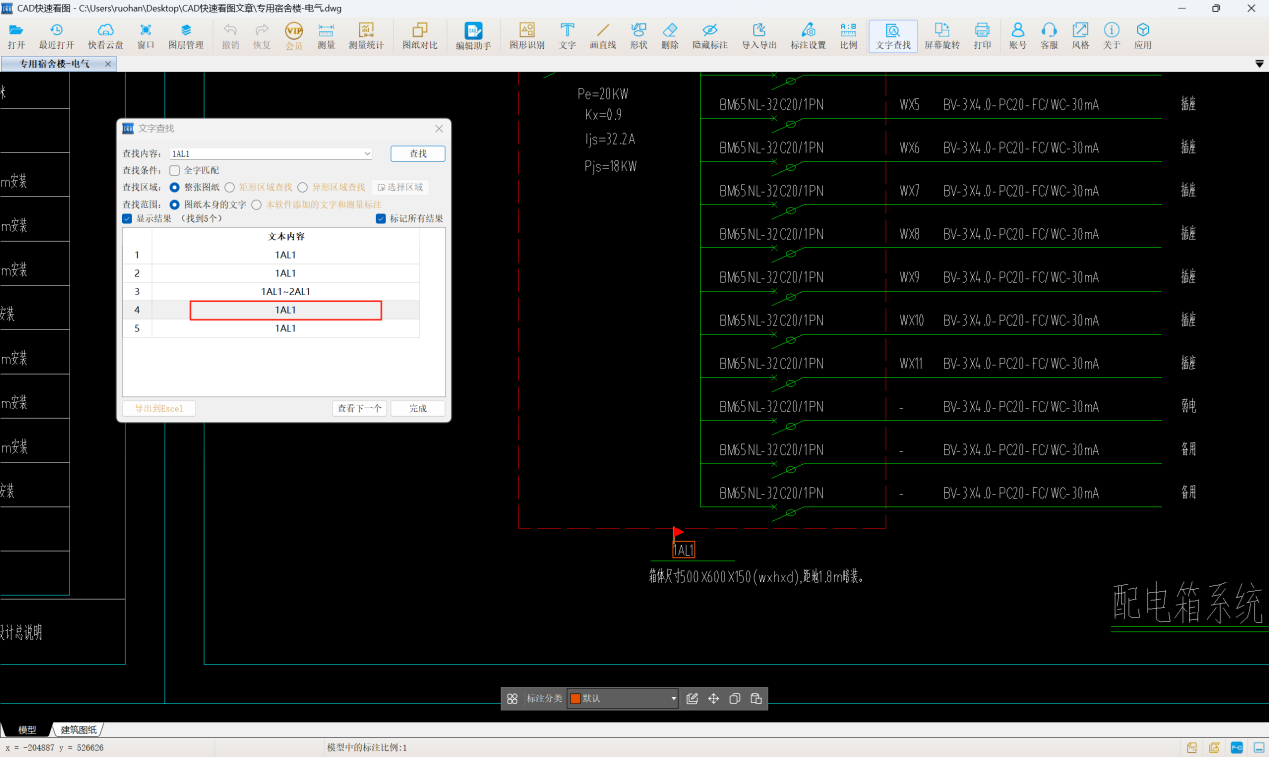
Task: Switch to the 建筑图纸 layout tab
Action: tap(80, 730)
